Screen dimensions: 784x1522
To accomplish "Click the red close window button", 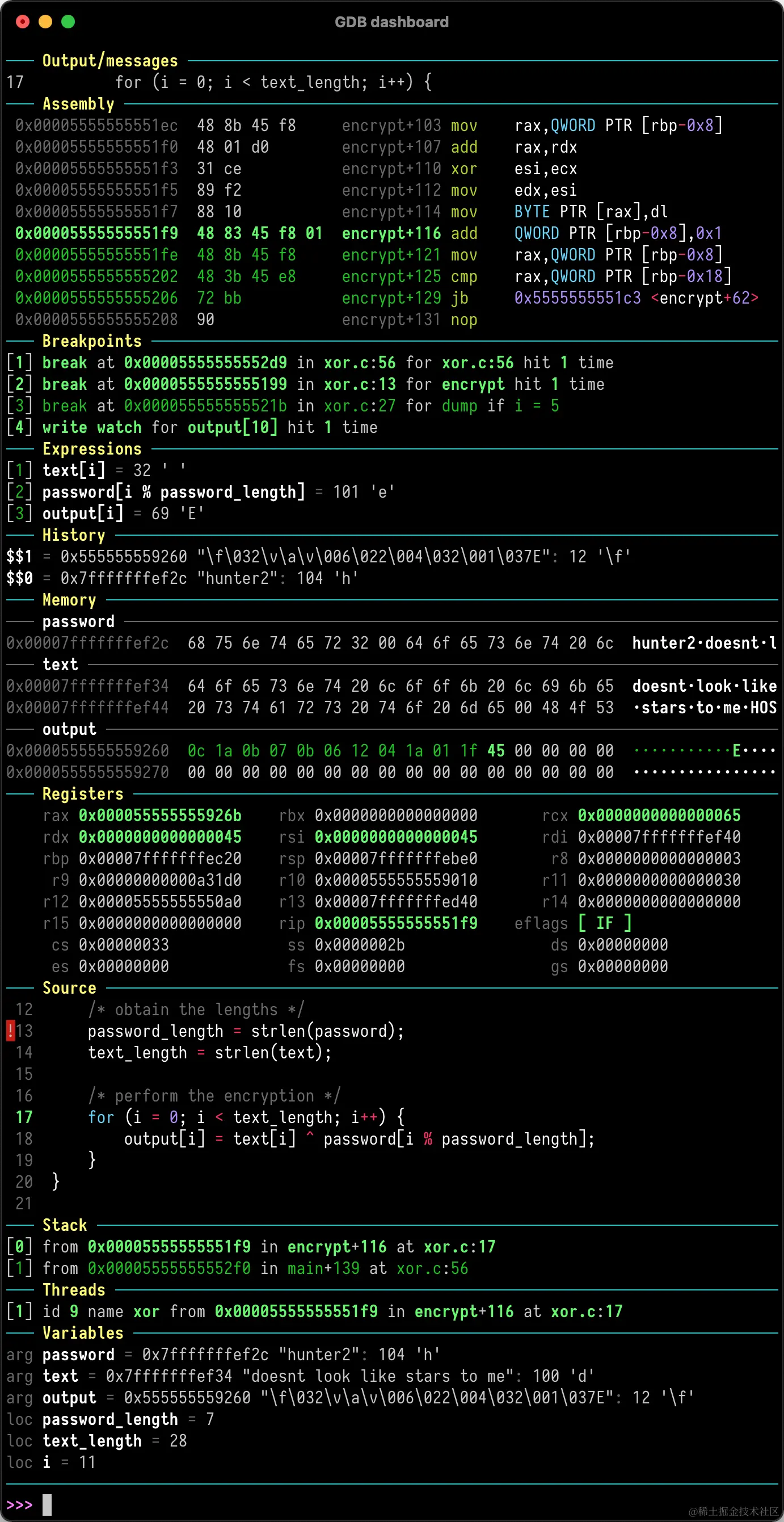I will coord(23,22).
